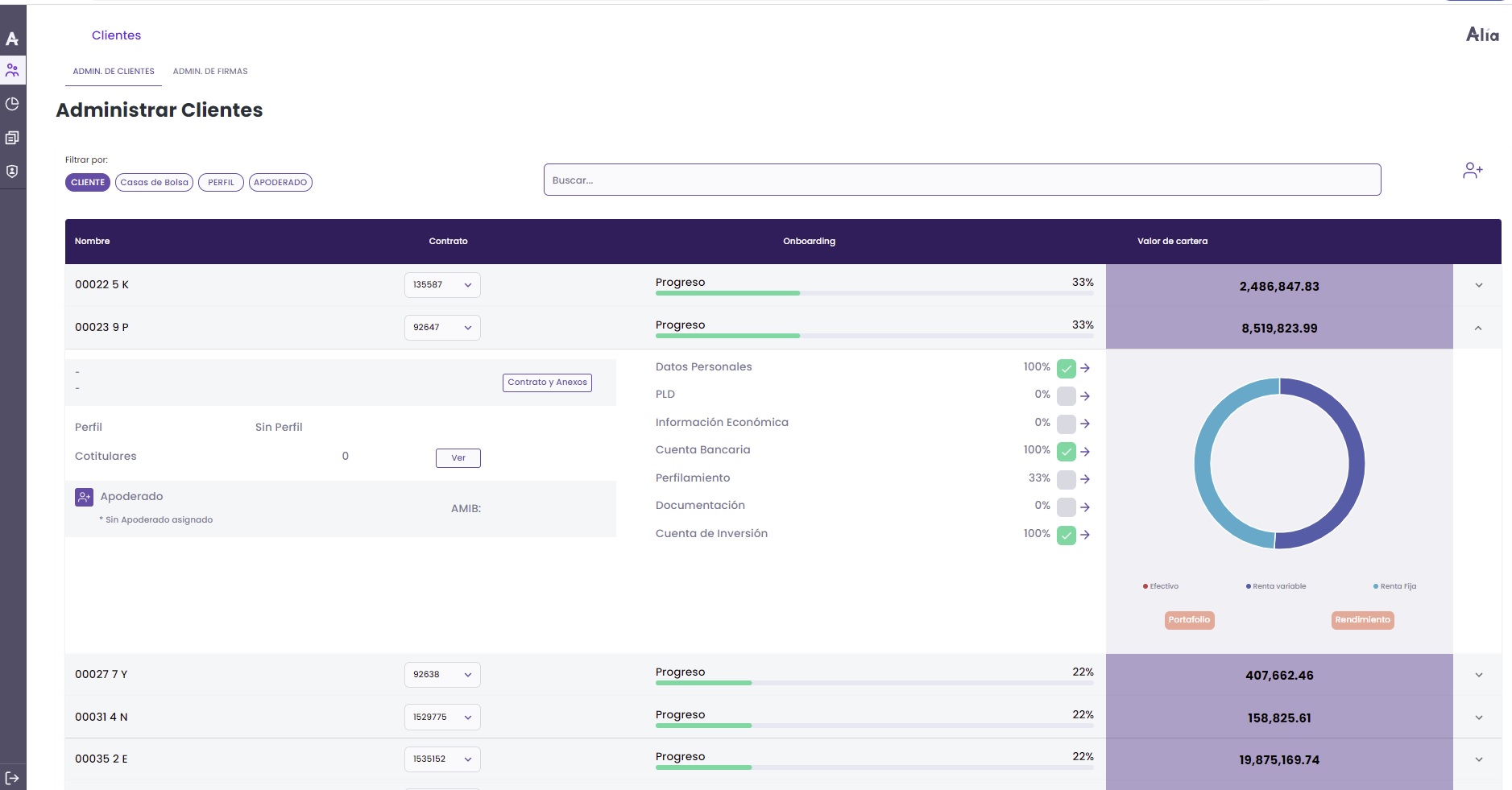Click the Clientes breadcrumb title
The height and width of the screenshot is (790, 1512).
pyautogui.click(x=116, y=35)
